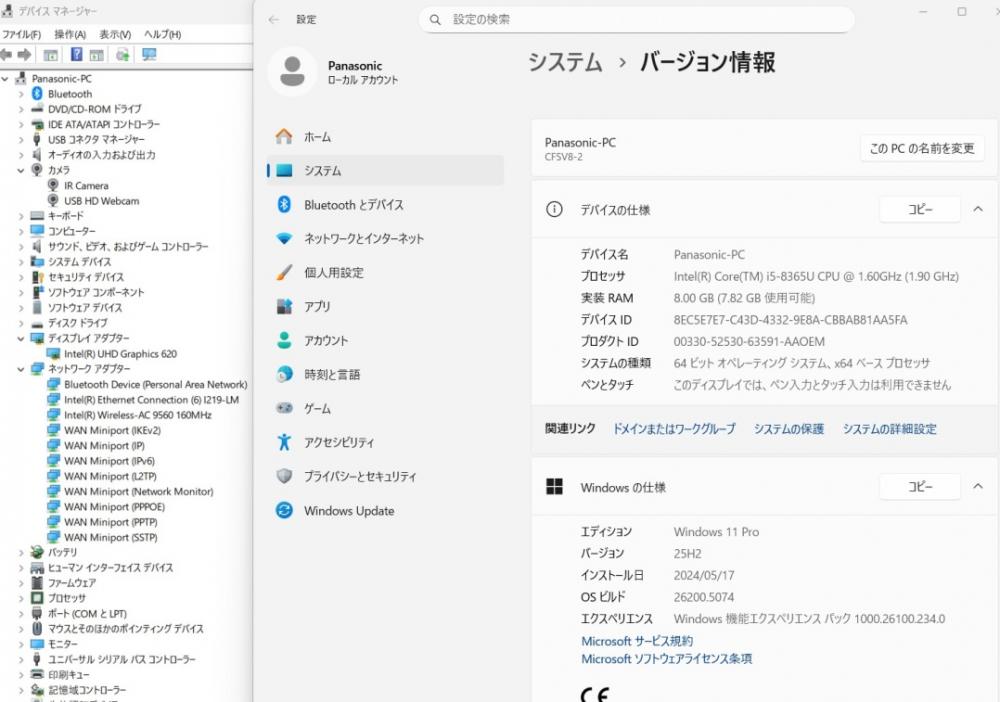
Task: Expand the バッテリ category
Action: tap(20, 553)
